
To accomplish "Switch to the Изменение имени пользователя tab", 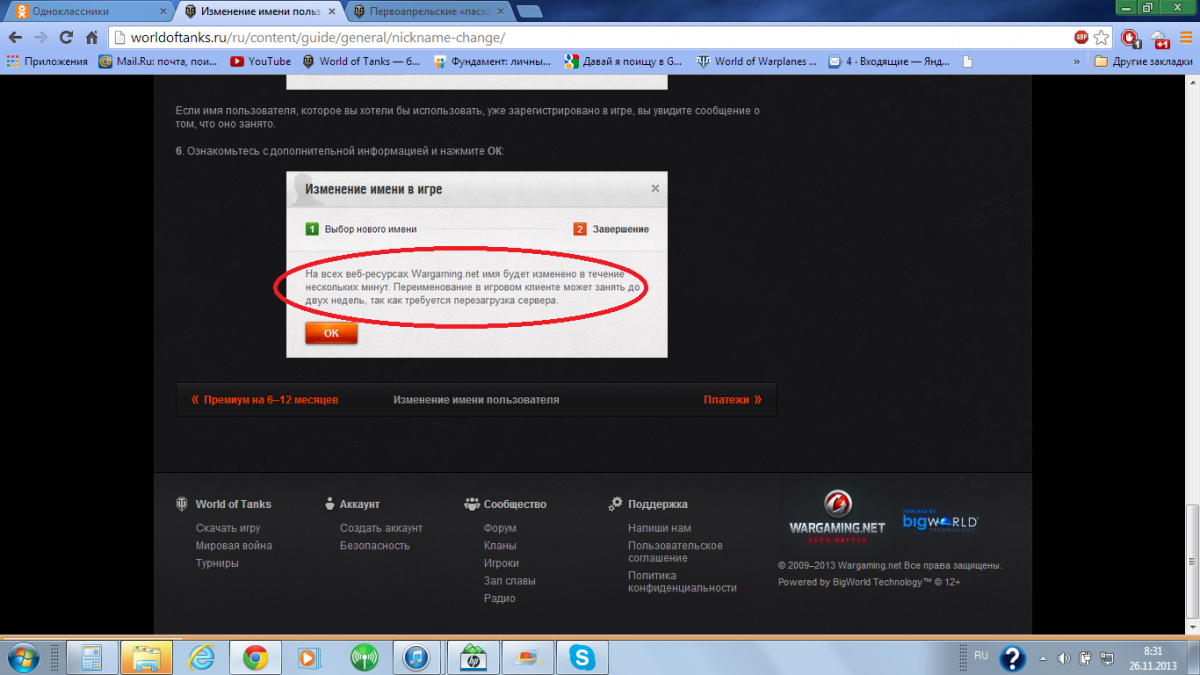I will click(261, 11).
